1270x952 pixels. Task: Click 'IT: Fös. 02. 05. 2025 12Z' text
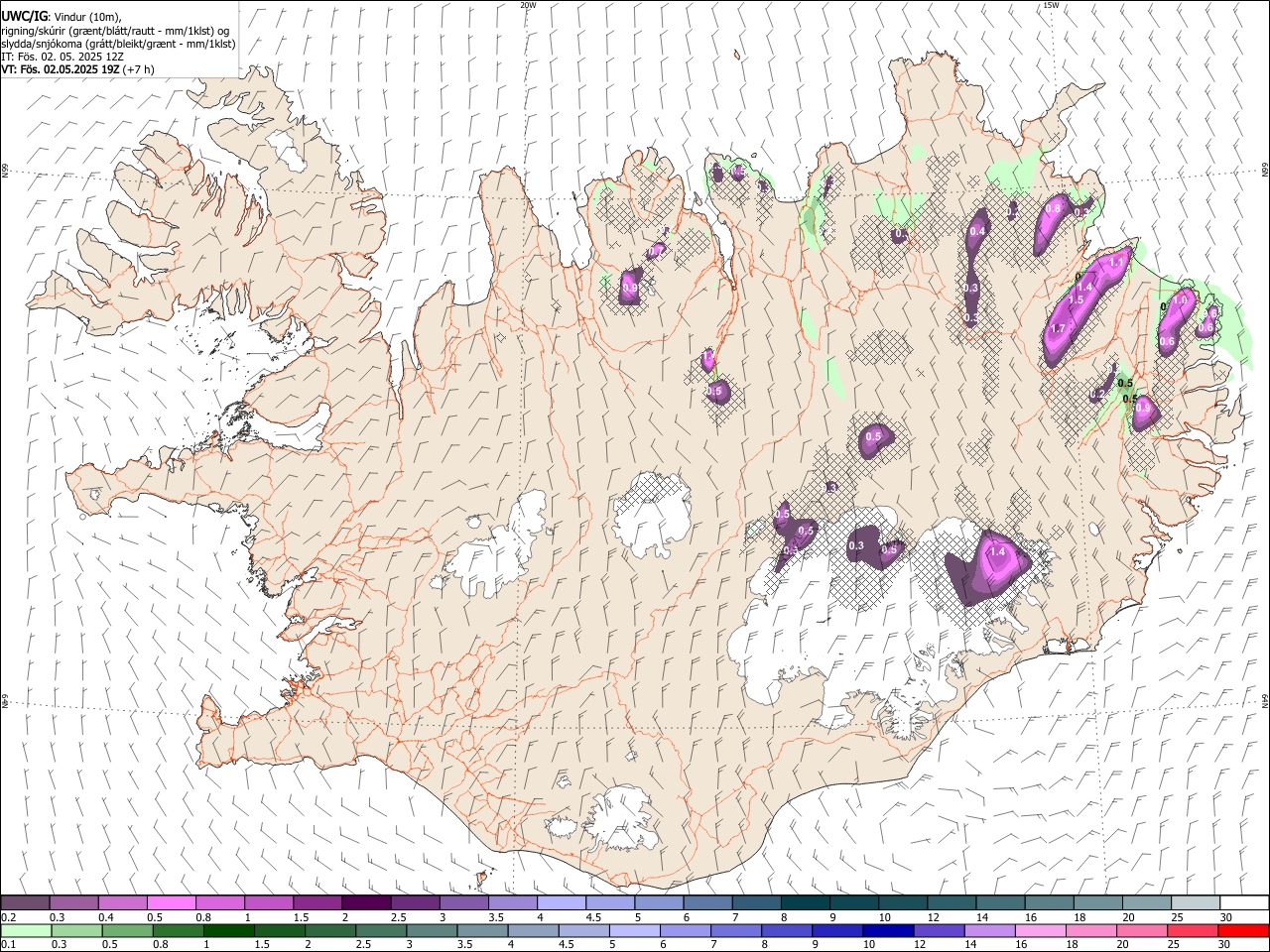click(63, 57)
